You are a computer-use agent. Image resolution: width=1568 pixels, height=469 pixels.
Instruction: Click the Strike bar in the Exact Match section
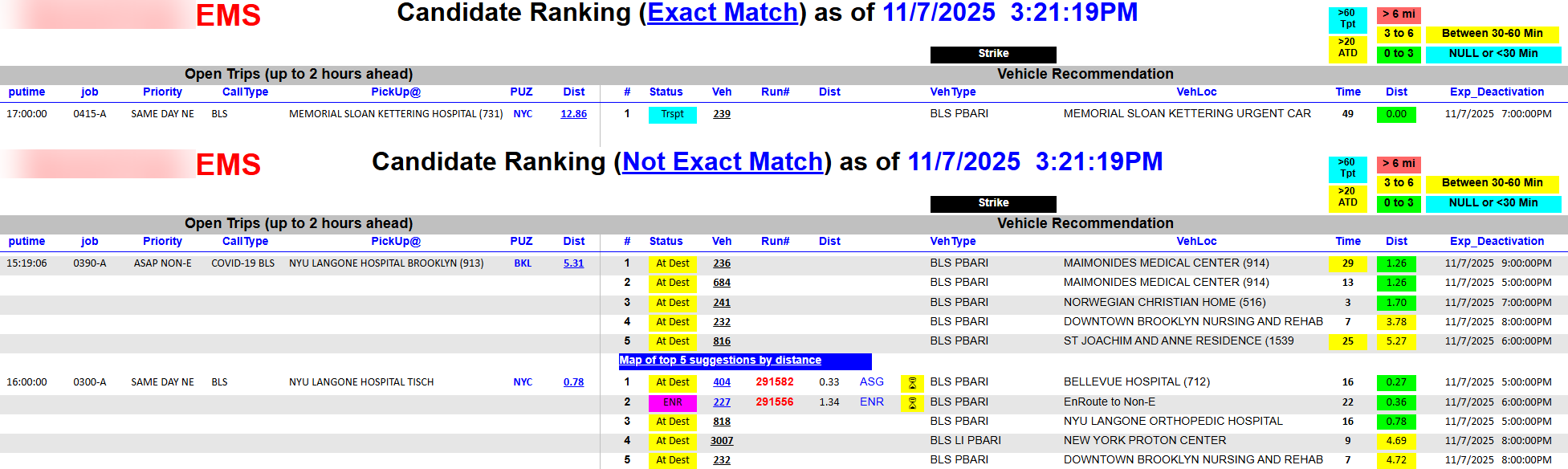[x=993, y=54]
